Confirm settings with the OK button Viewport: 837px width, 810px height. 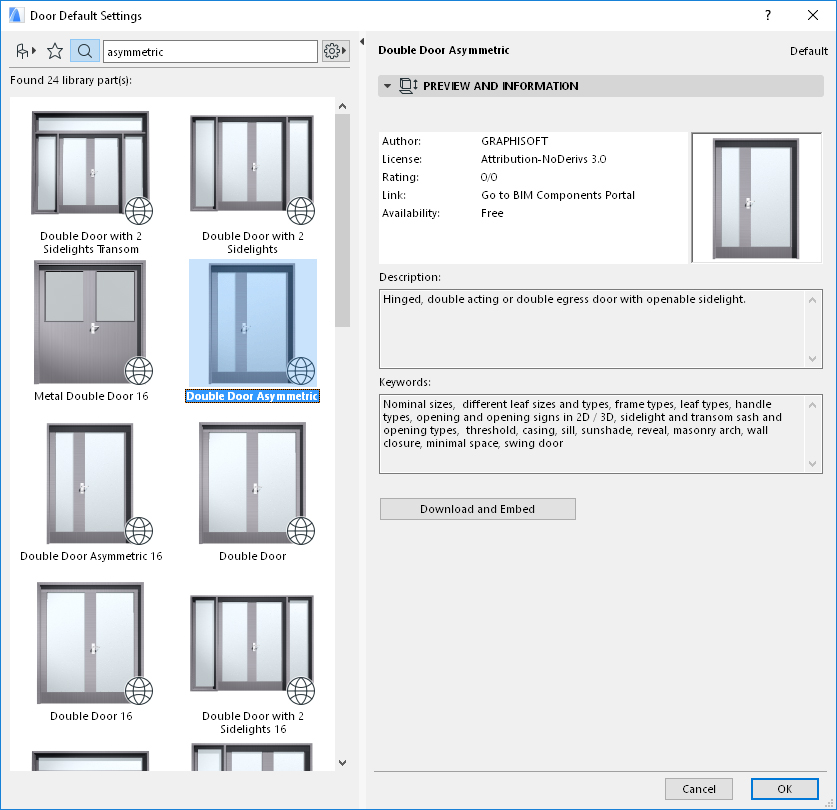784,788
